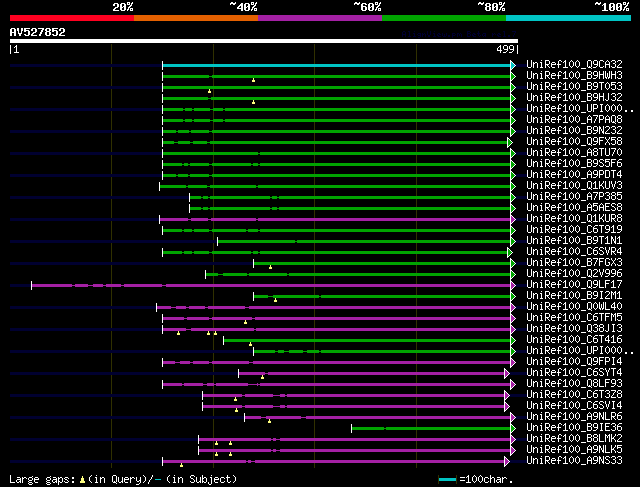The image size is (640, 487).
Task: Open the UniRef100_A9NLR6 label
Action: 574,417
